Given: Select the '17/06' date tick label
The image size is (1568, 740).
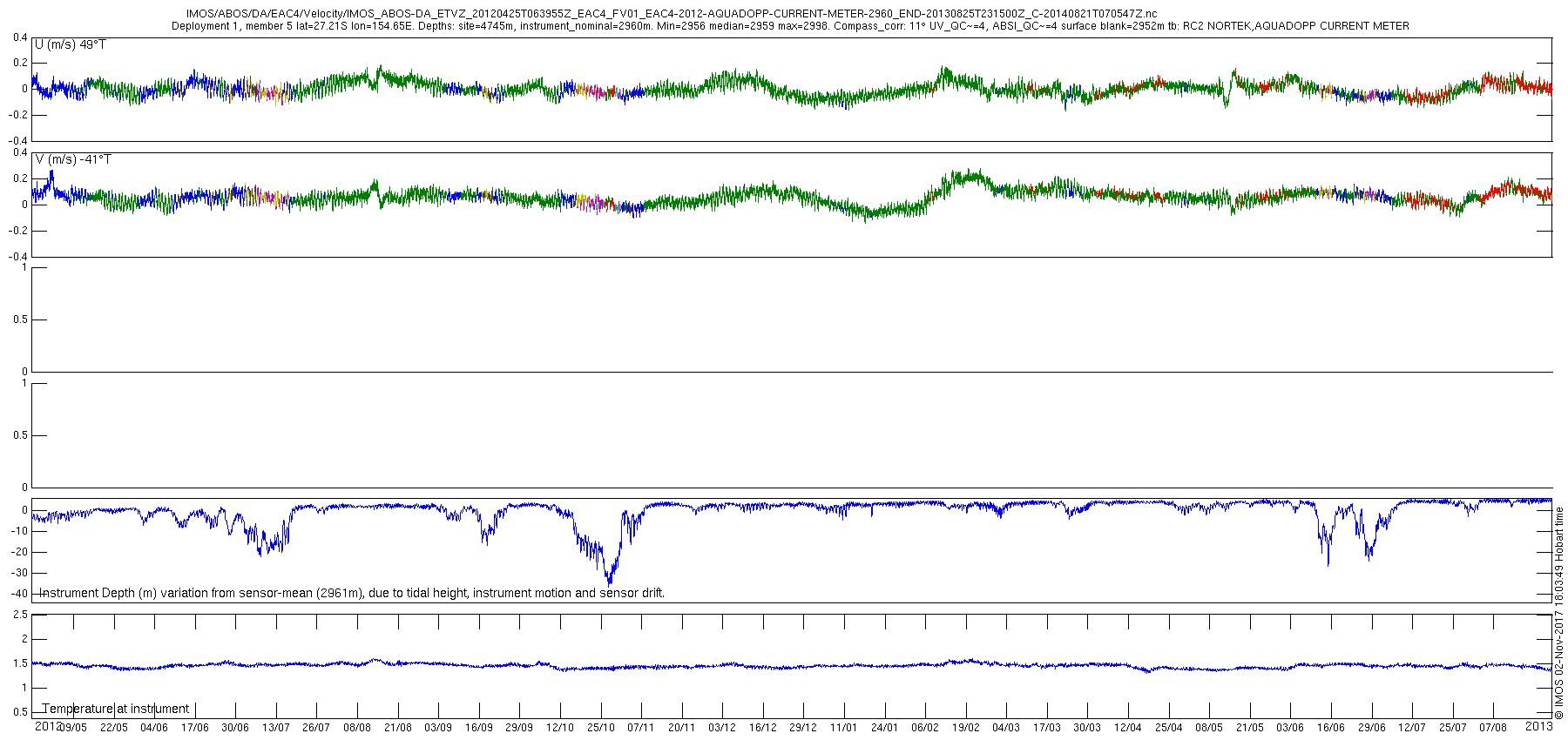Looking at the screenshot, I should coord(195,728).
